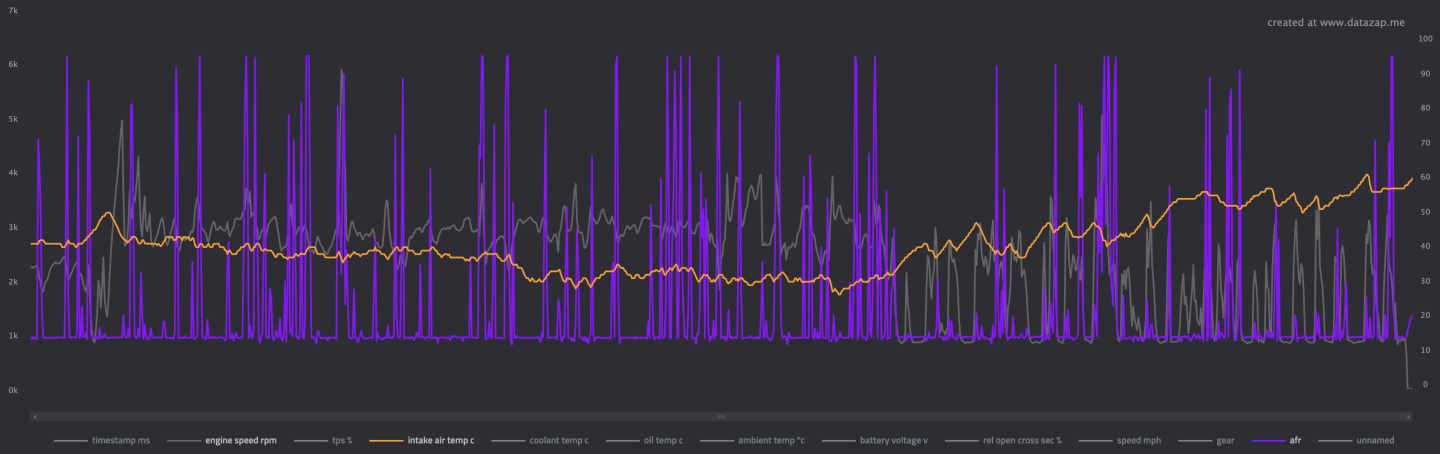Toggle the engine speed rpm series
The width and height of the screenshot is (1440, 454).
click(x=222, y=440)
